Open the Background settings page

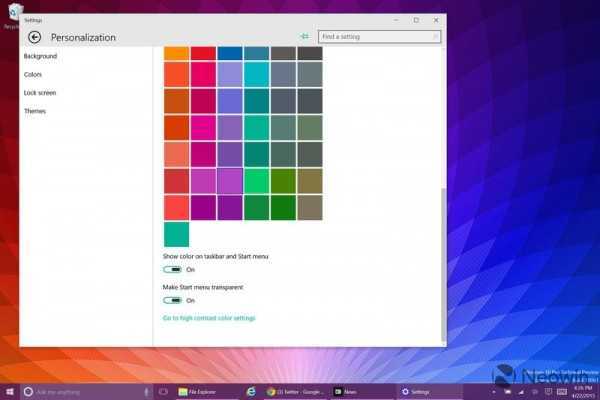point(40,56)
